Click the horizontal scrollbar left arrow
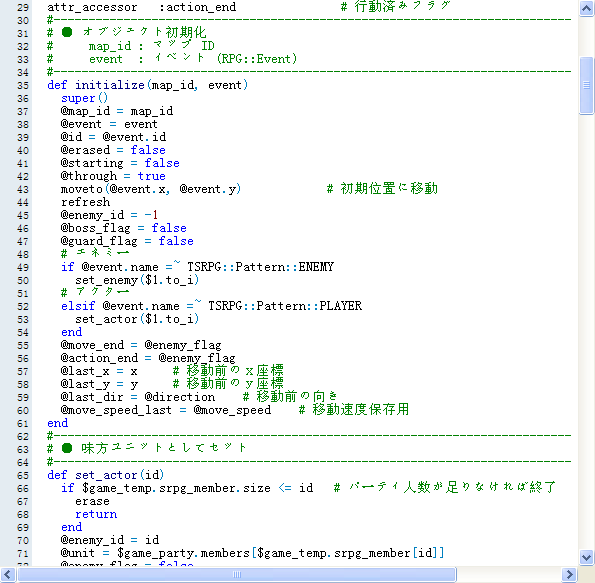The height and width of the screenshot is (583, 595). click(8, 574)
